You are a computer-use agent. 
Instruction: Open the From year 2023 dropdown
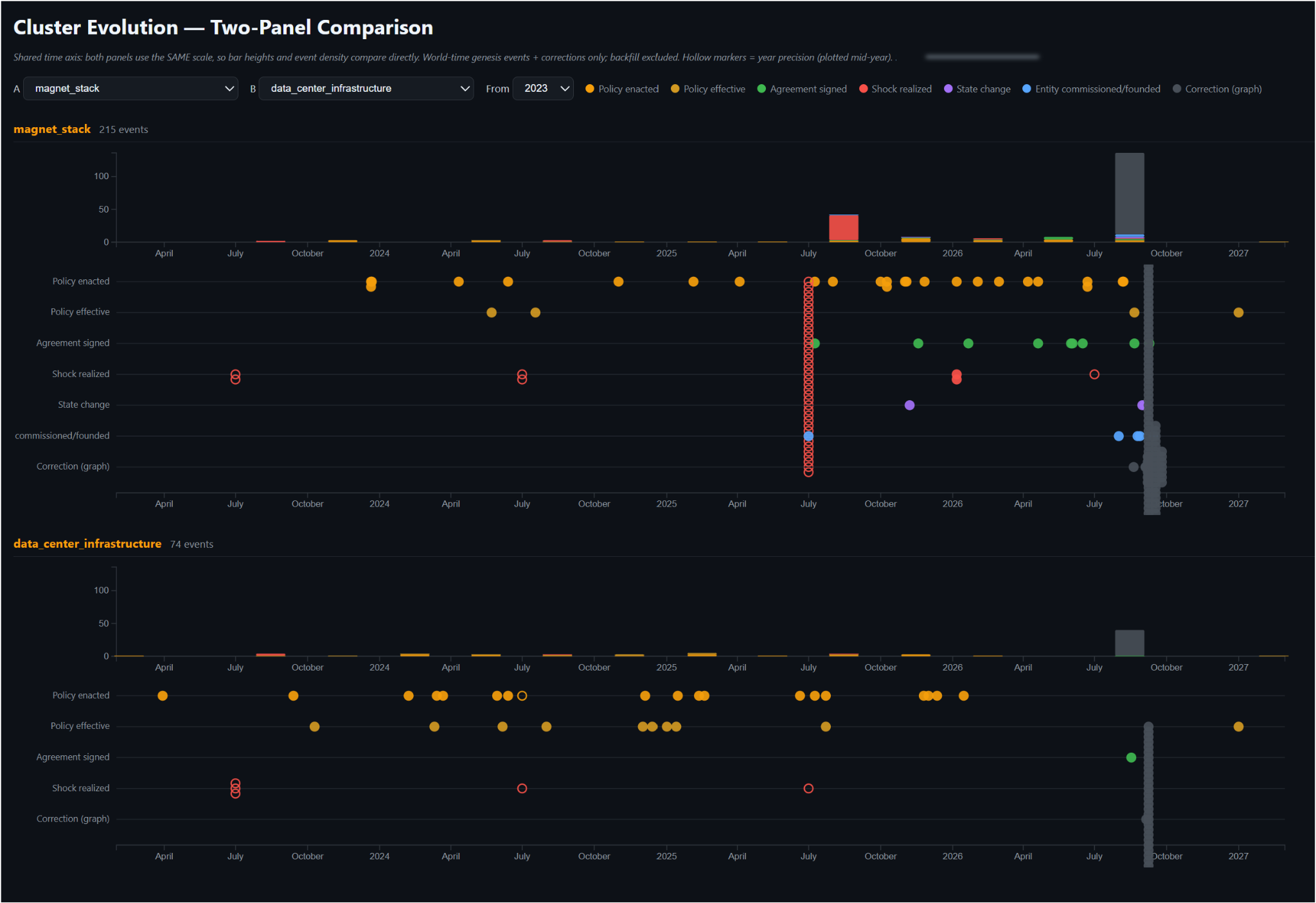click(543, 89)
